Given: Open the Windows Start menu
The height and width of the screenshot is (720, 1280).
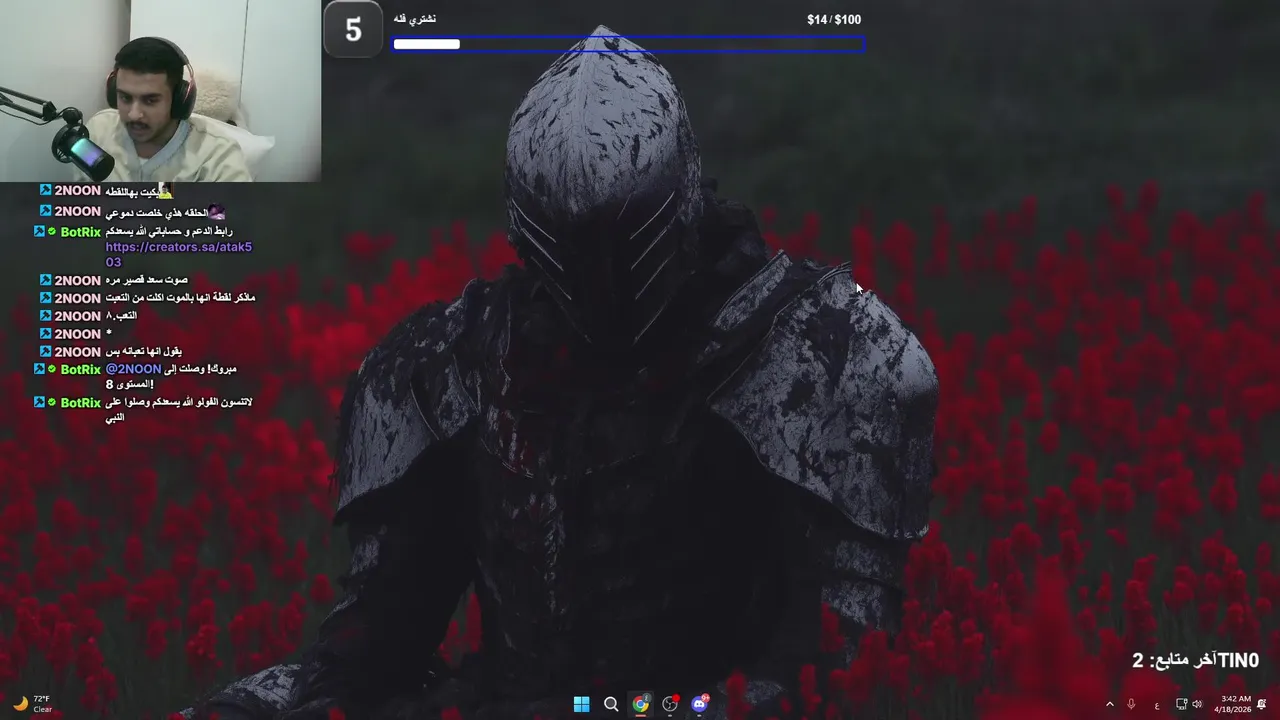Looking at the screenshot, I should (x=581, y=704).
